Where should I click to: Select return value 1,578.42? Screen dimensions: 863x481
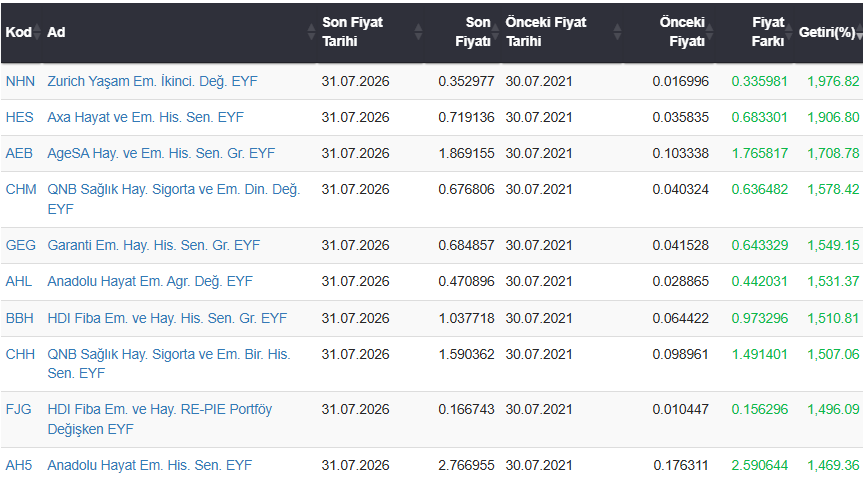[833, 189]
